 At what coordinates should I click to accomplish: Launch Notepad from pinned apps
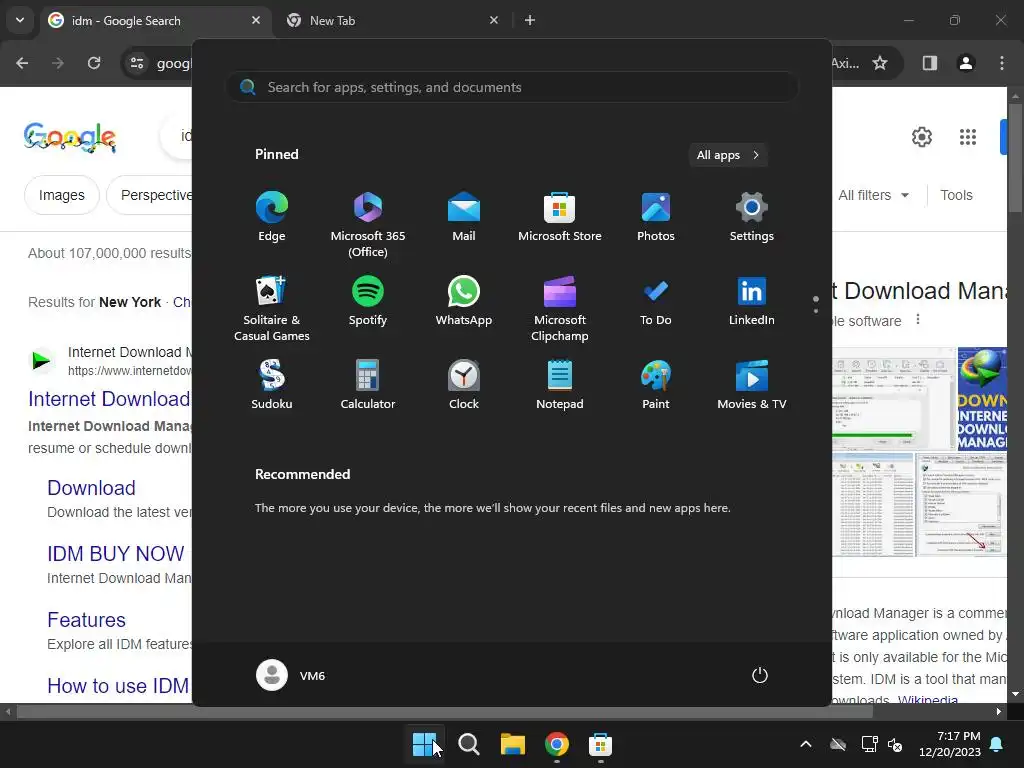coord(560,385)
